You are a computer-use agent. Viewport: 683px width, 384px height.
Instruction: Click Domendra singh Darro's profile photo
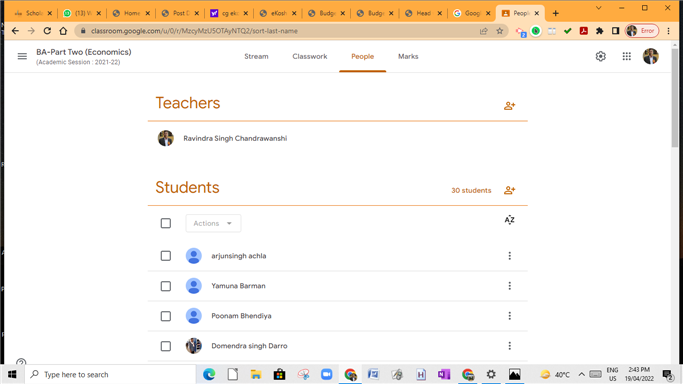click(x=193, y=346)
